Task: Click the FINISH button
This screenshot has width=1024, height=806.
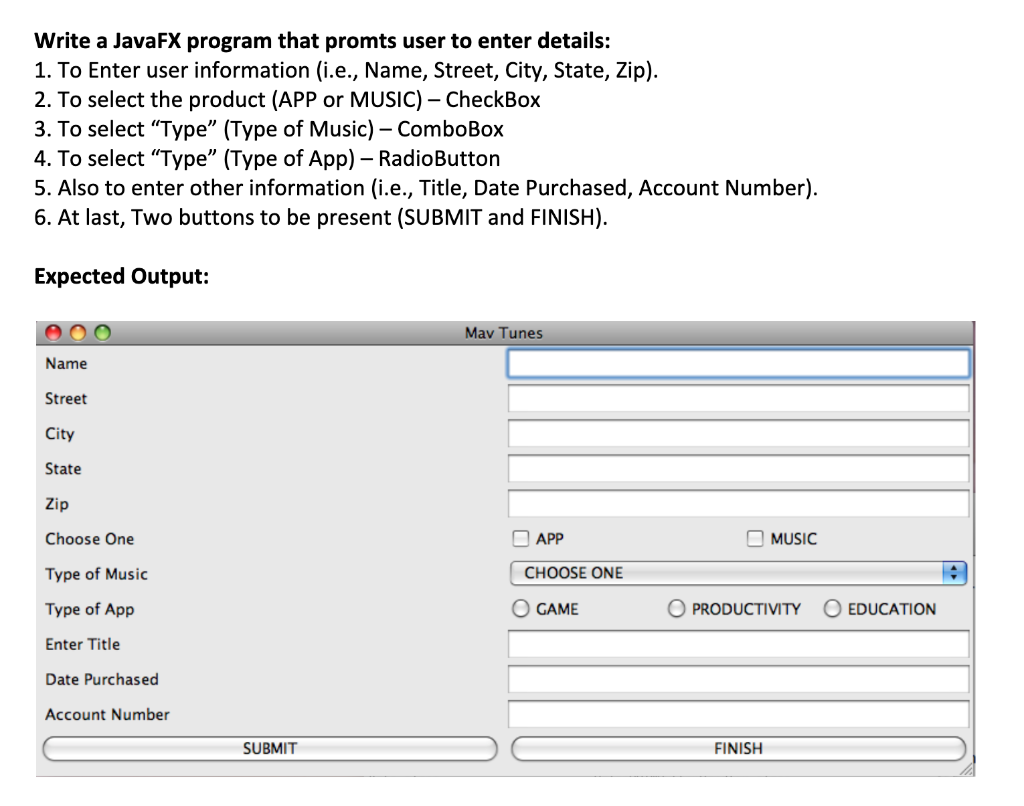Action: [737, 748]
